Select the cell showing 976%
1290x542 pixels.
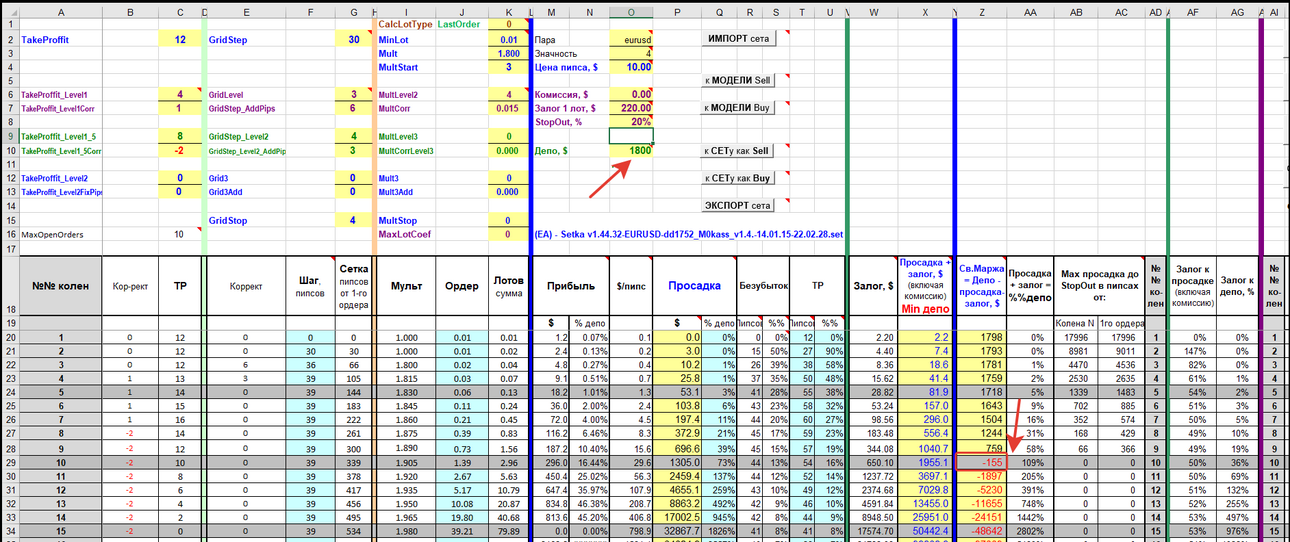tap(1237, 532)
